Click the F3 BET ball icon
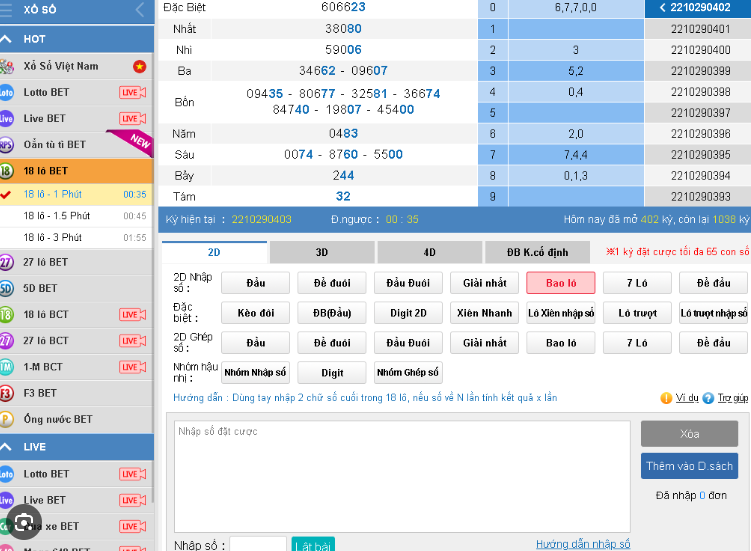Viewport: 751px width, 551px height. 6,393
